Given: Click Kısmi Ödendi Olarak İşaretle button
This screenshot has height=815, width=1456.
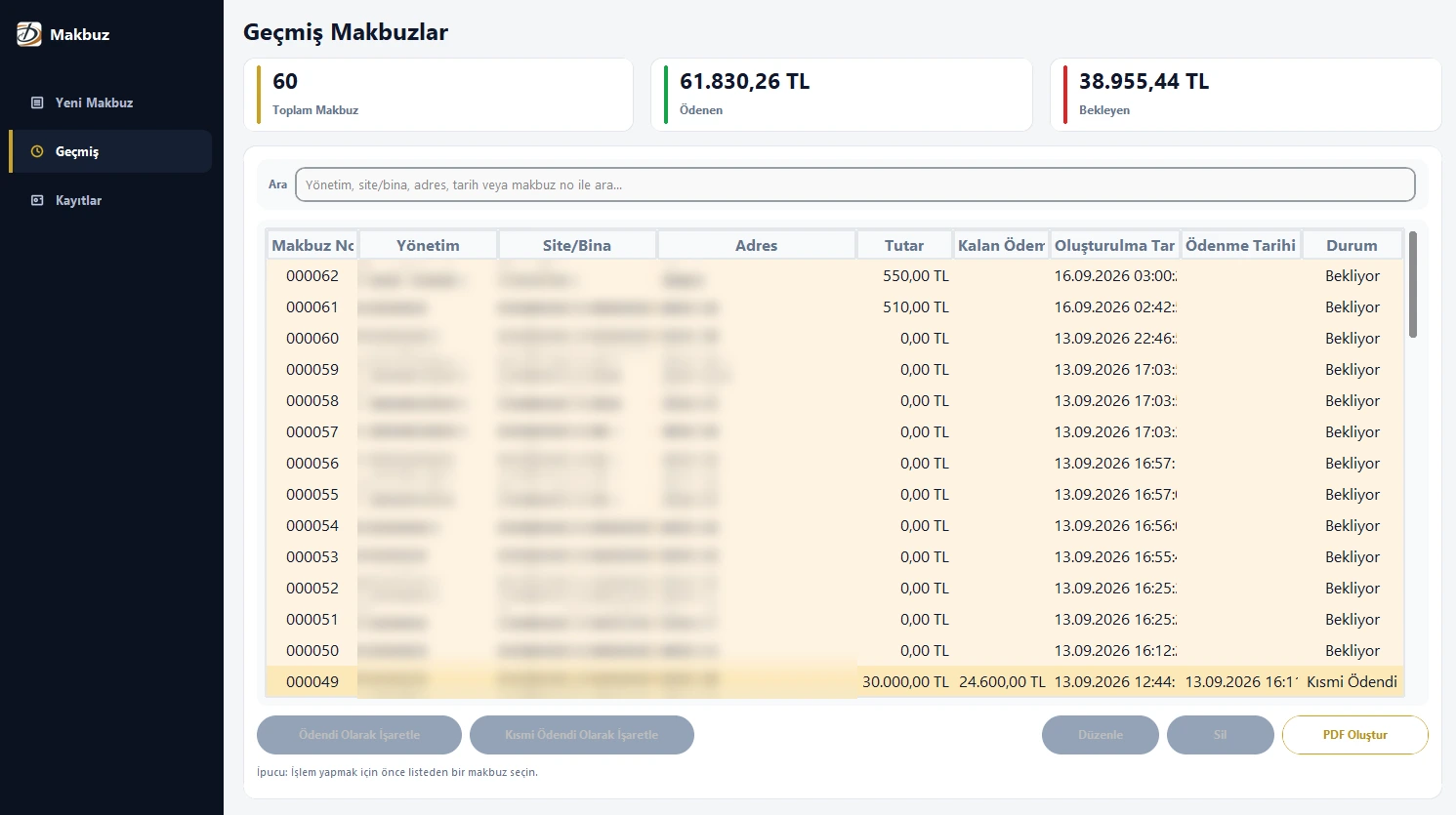Looking at the screenshot, I should 582,735.
